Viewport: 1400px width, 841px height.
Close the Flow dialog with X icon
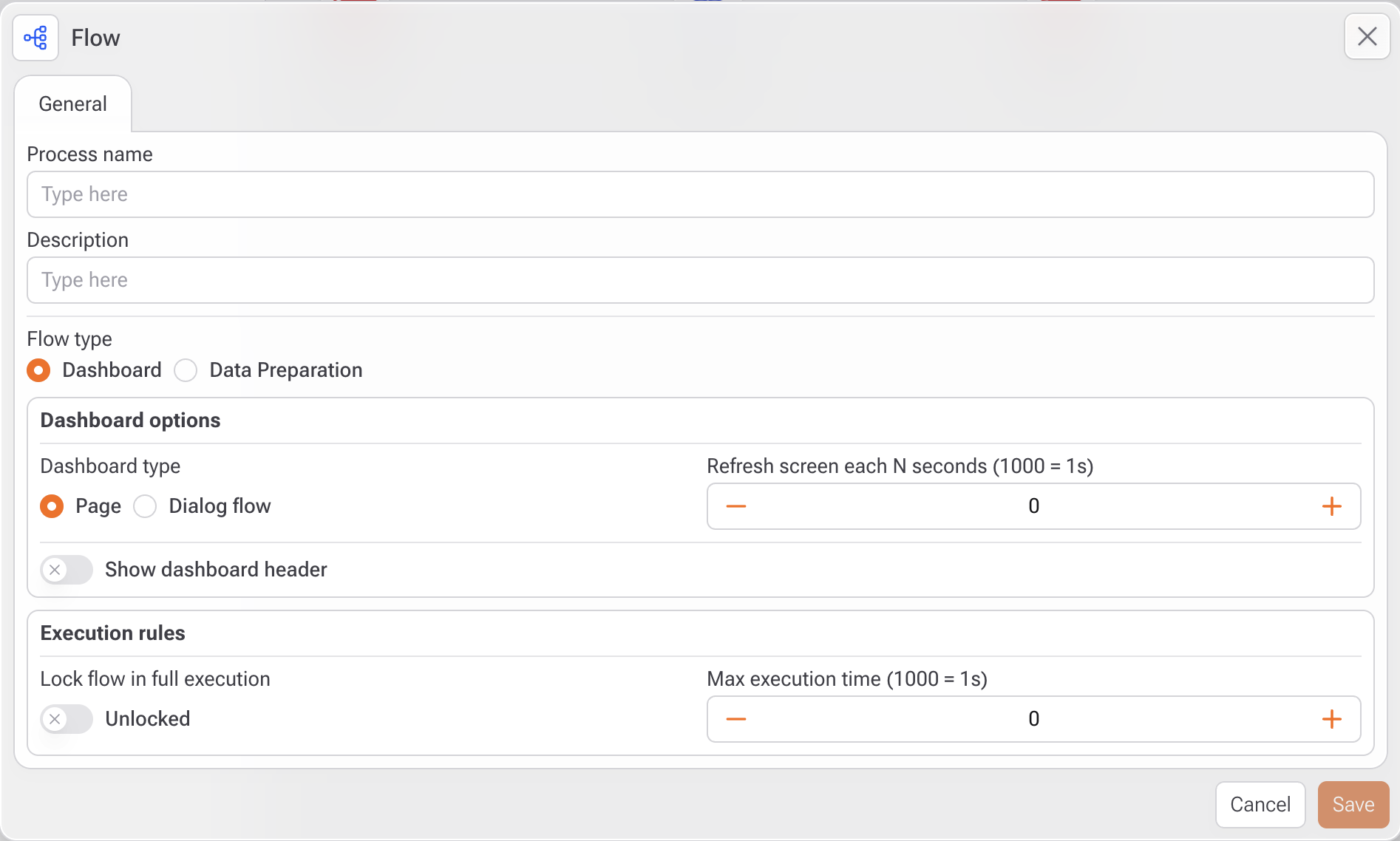tap(1367, 37)
